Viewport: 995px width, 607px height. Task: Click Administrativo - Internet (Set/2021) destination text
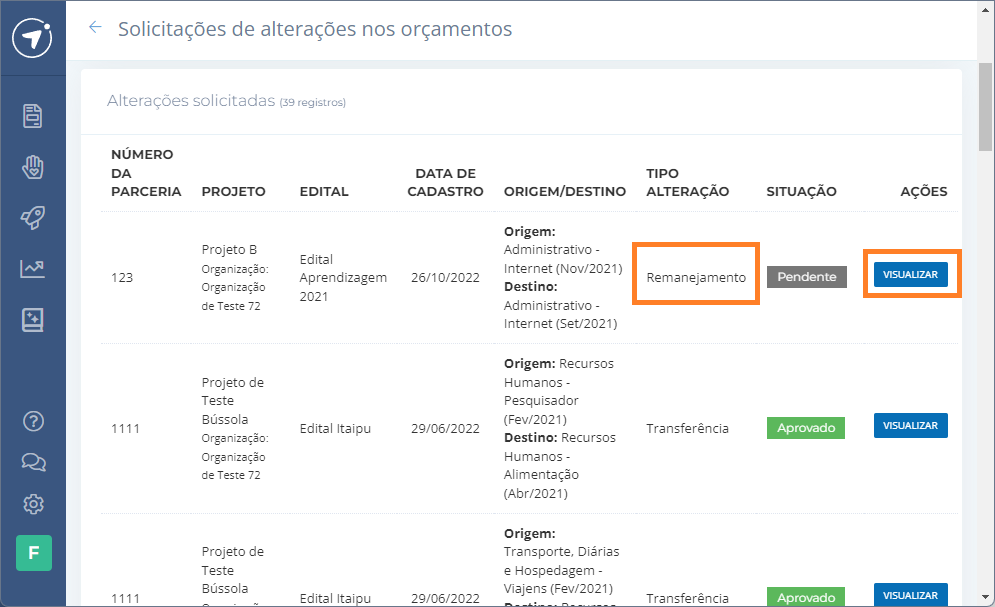(560, 315)
